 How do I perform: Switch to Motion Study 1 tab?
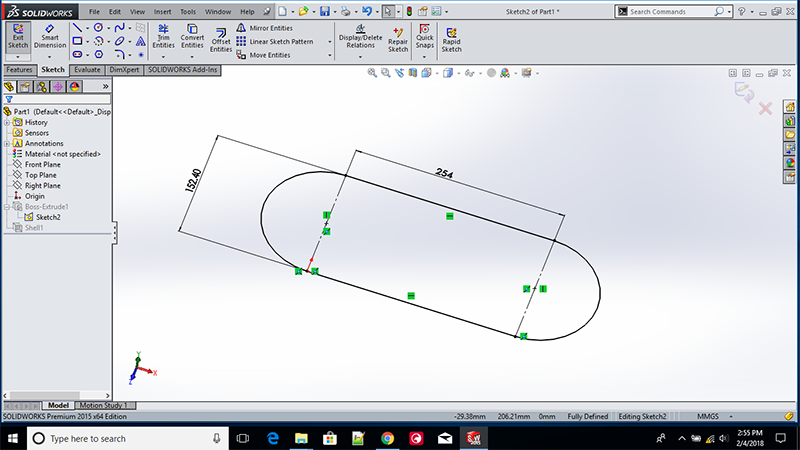tap(104, 405)
